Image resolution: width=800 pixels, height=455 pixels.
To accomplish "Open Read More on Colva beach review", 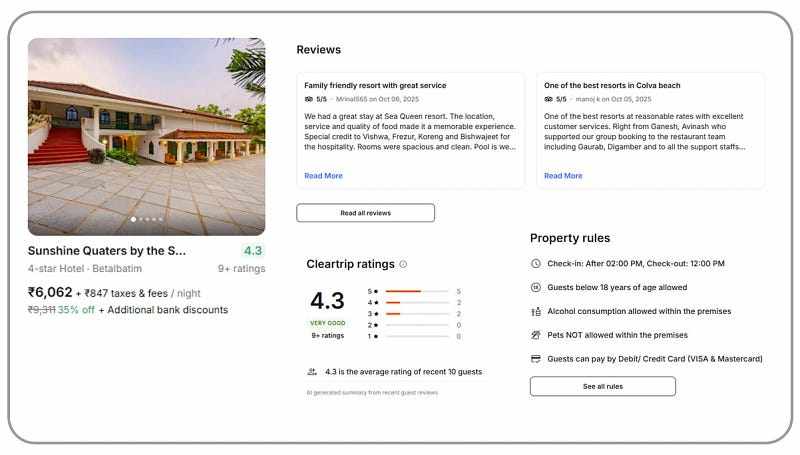I will tap(563, 176).
